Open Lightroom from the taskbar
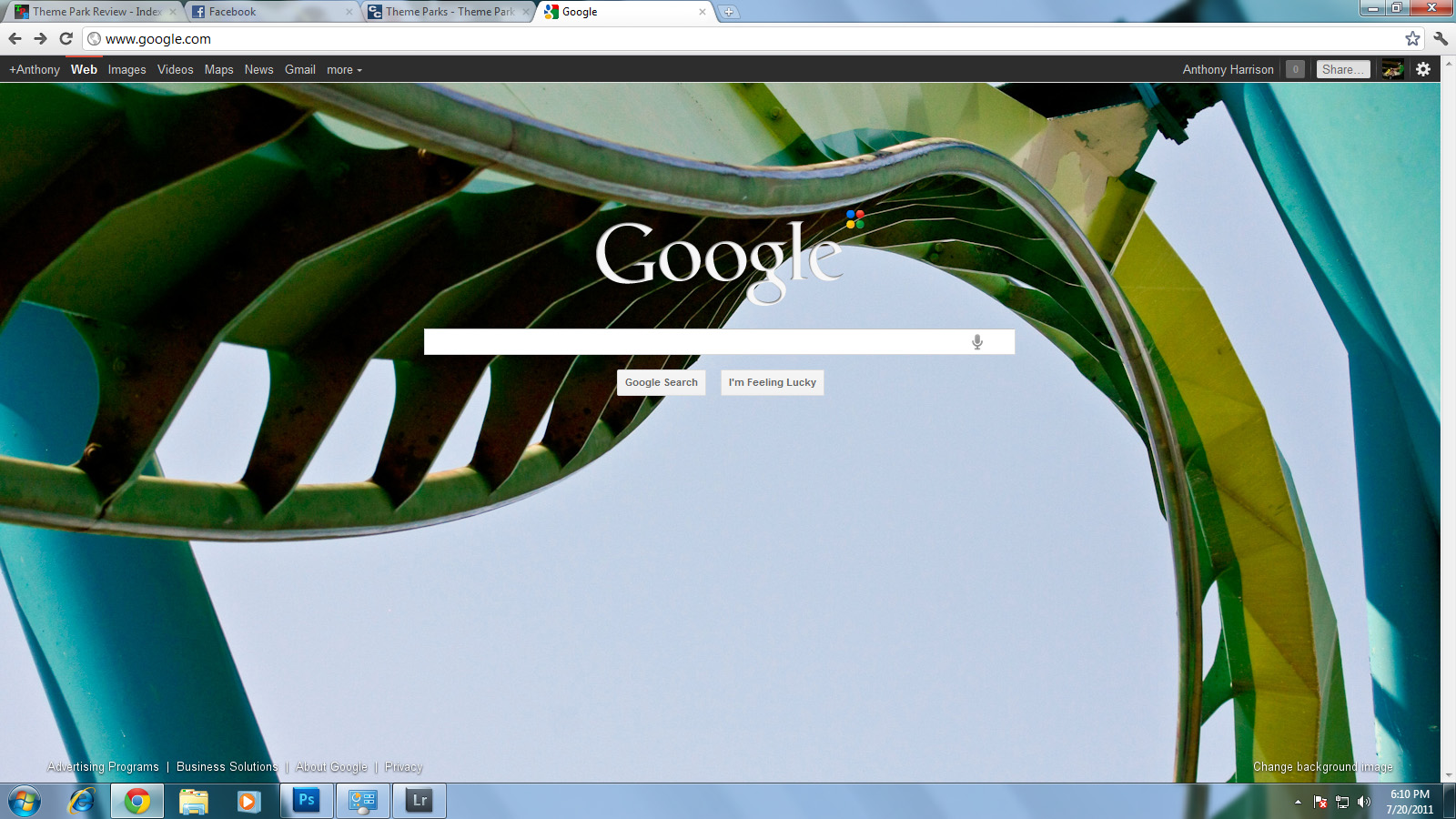1456x819 pixels. coord(420,801)
